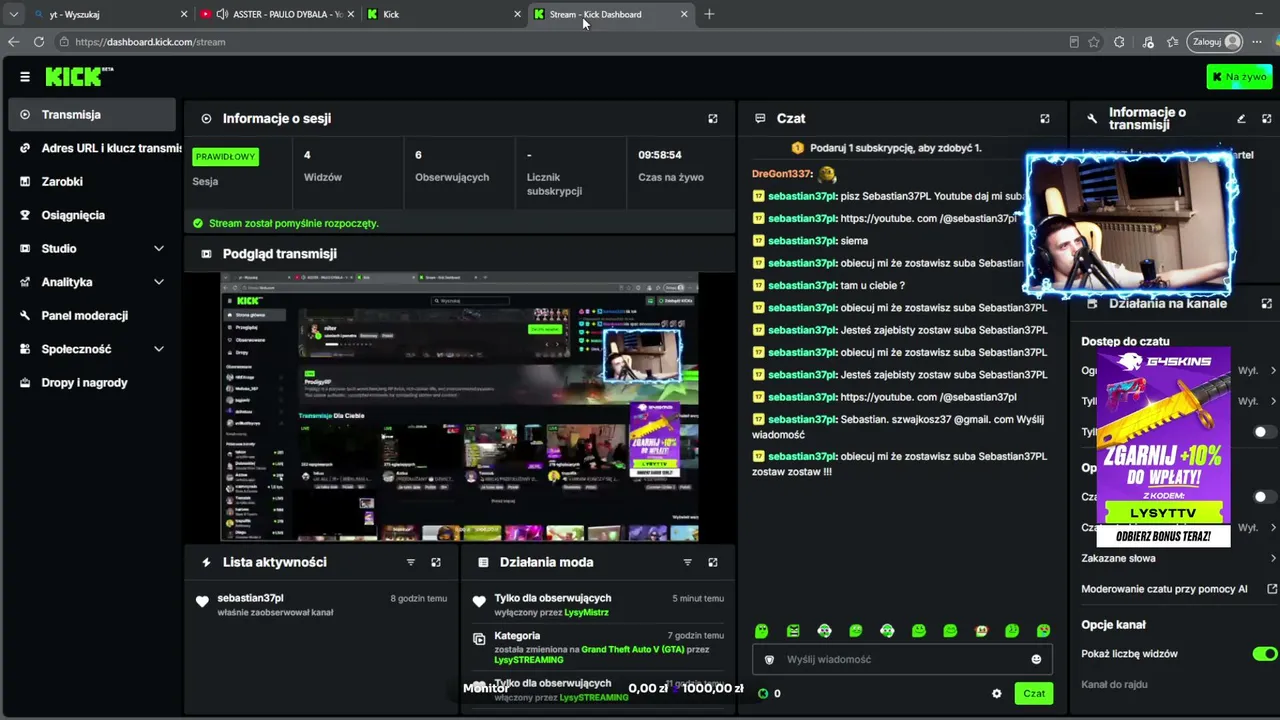Open the LysyMistrz moderator link
The width and height of the screenshot is (1280, 720).
(x=586, y=612)
